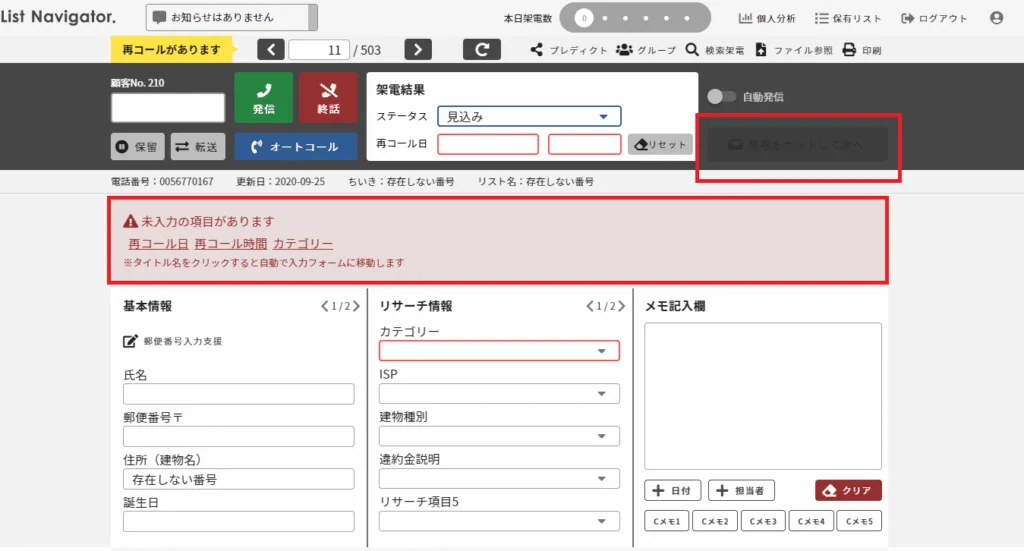
Task: Open 検索架電 search calling
Action: click(x=714, y=50)
